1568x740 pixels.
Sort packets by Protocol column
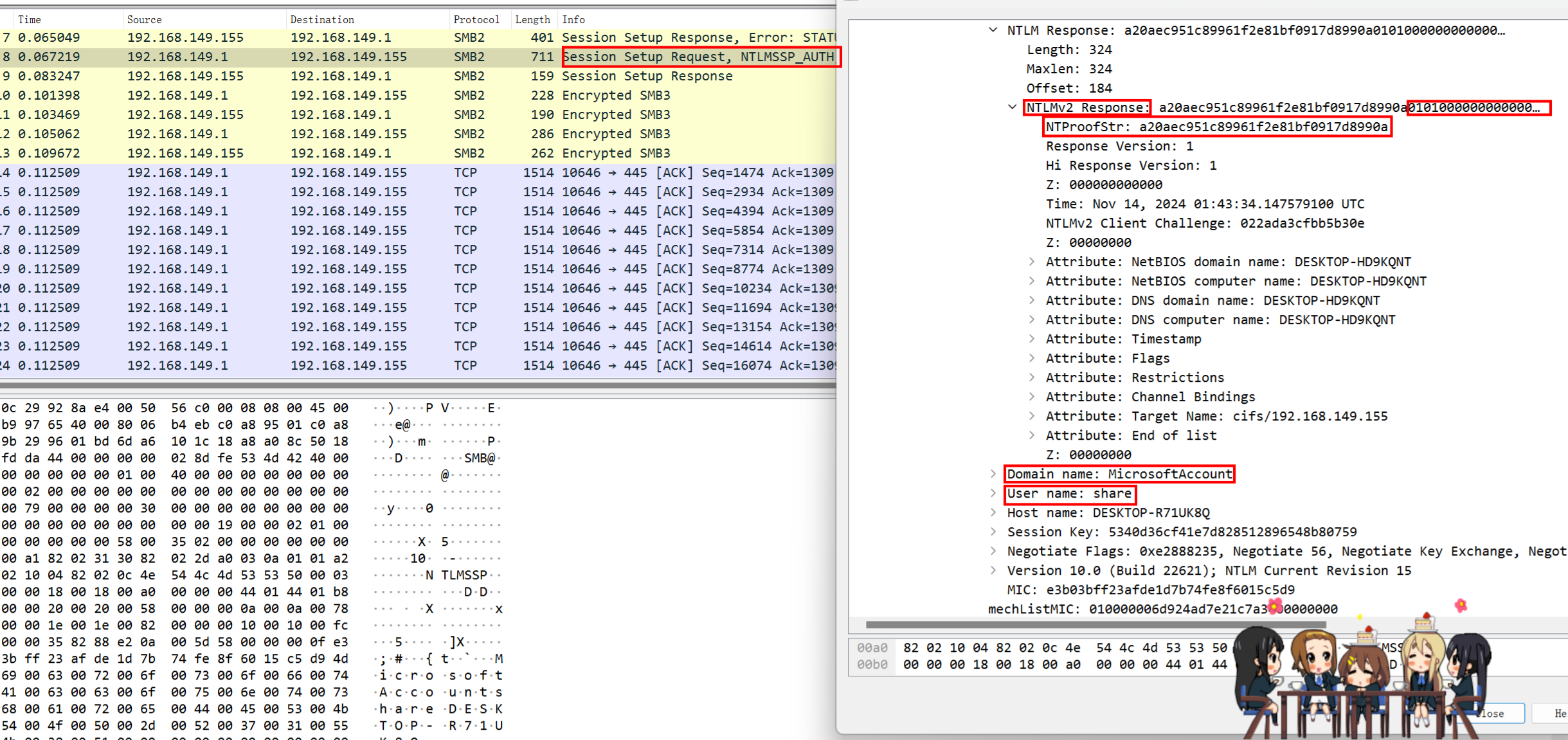[476, 19]
